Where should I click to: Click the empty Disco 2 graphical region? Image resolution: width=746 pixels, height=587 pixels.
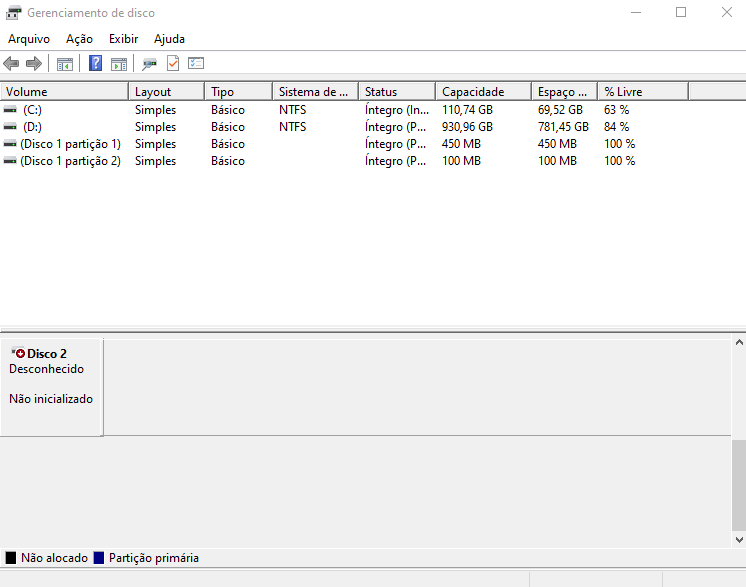(x=417, y=387)
